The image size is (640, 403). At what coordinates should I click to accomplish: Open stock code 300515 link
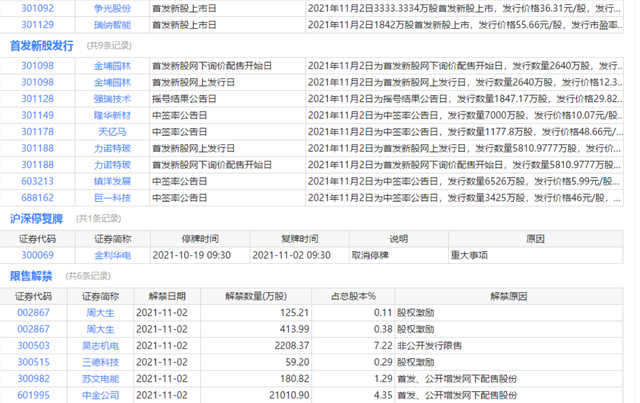point(33,362)
